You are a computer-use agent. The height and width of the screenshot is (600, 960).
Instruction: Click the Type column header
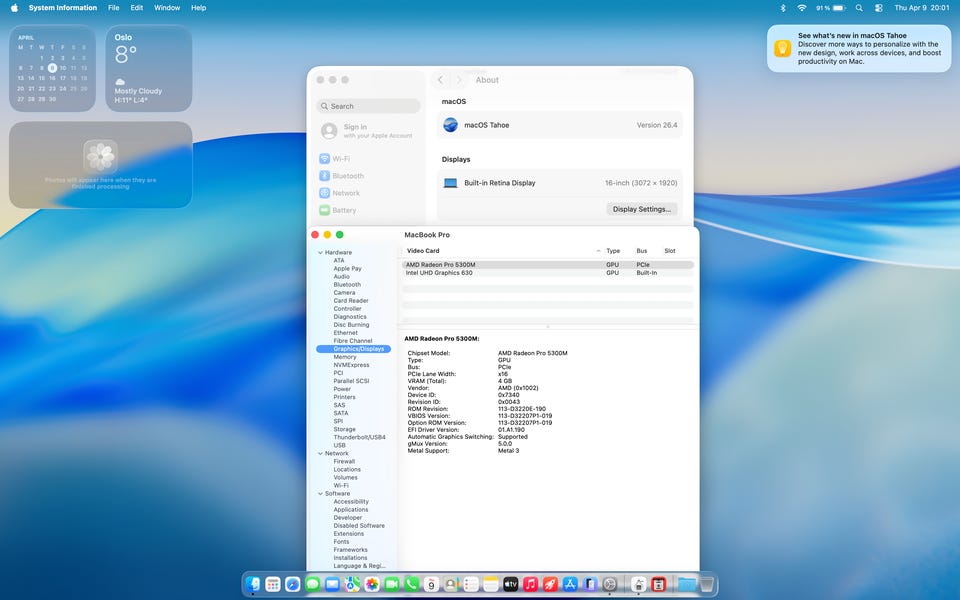pos(613,251)
